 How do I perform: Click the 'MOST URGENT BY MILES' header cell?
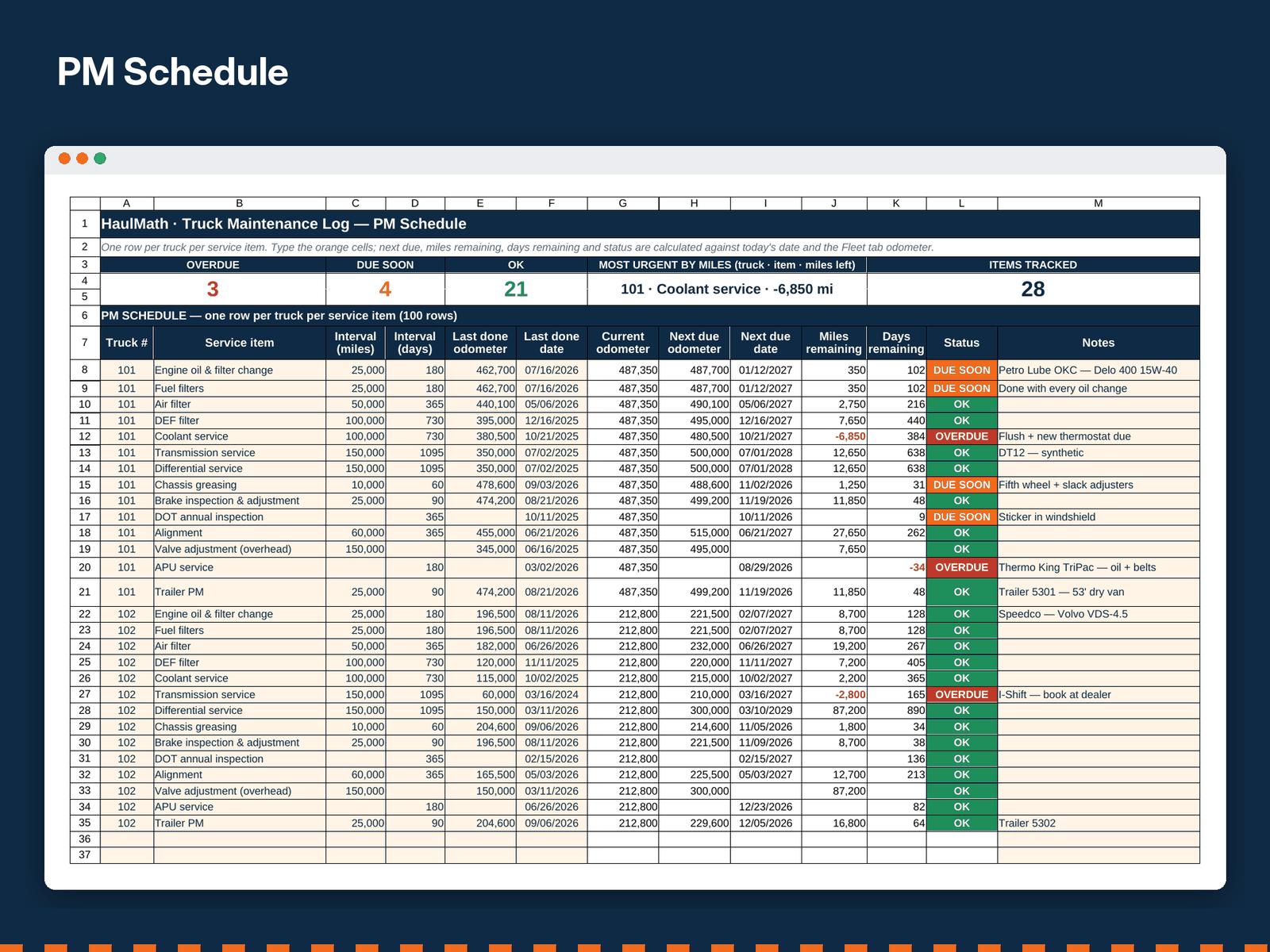coord(727,265)
